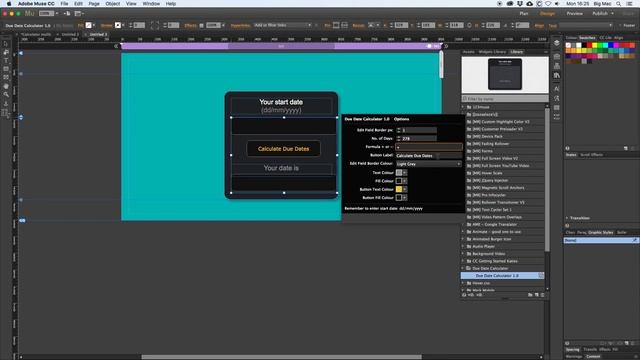Select the Text tool in the toolbox
The width and height of the screenshot is (640, 360).
coord(6,60)
